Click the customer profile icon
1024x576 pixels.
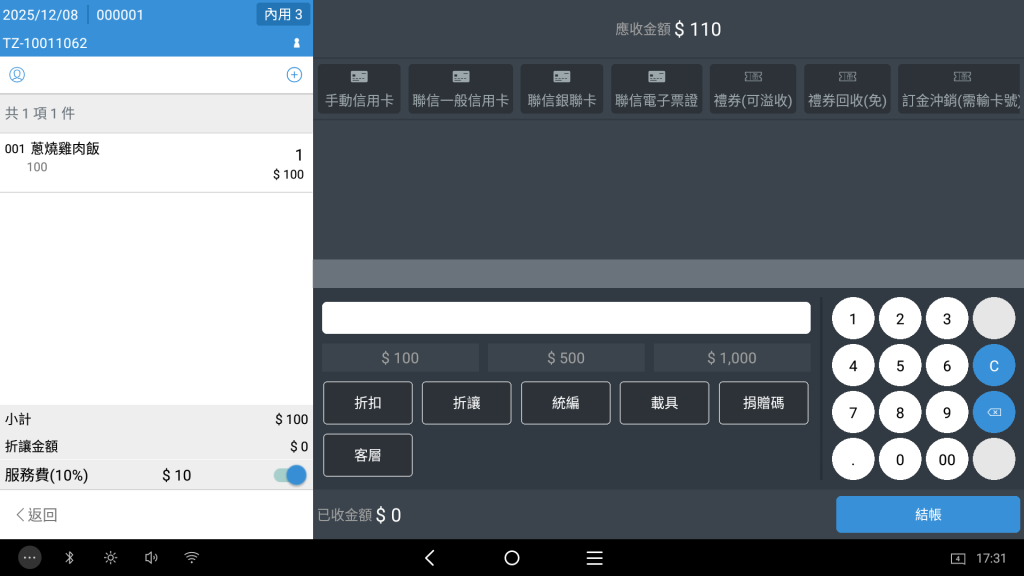17,75
